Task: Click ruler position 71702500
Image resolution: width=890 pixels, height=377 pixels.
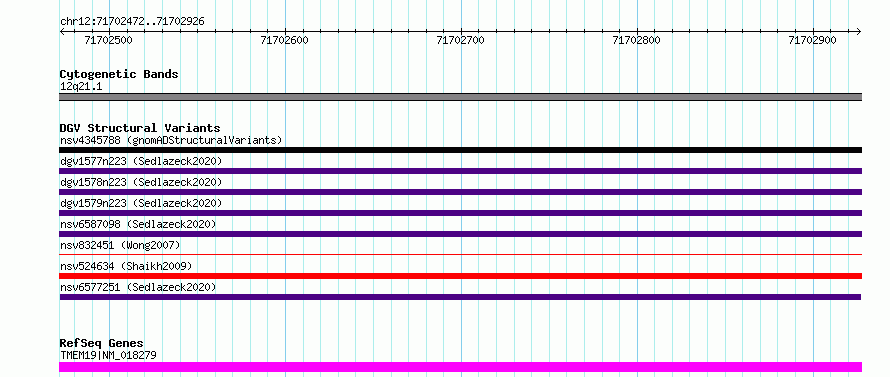Action: pos(108,40)
